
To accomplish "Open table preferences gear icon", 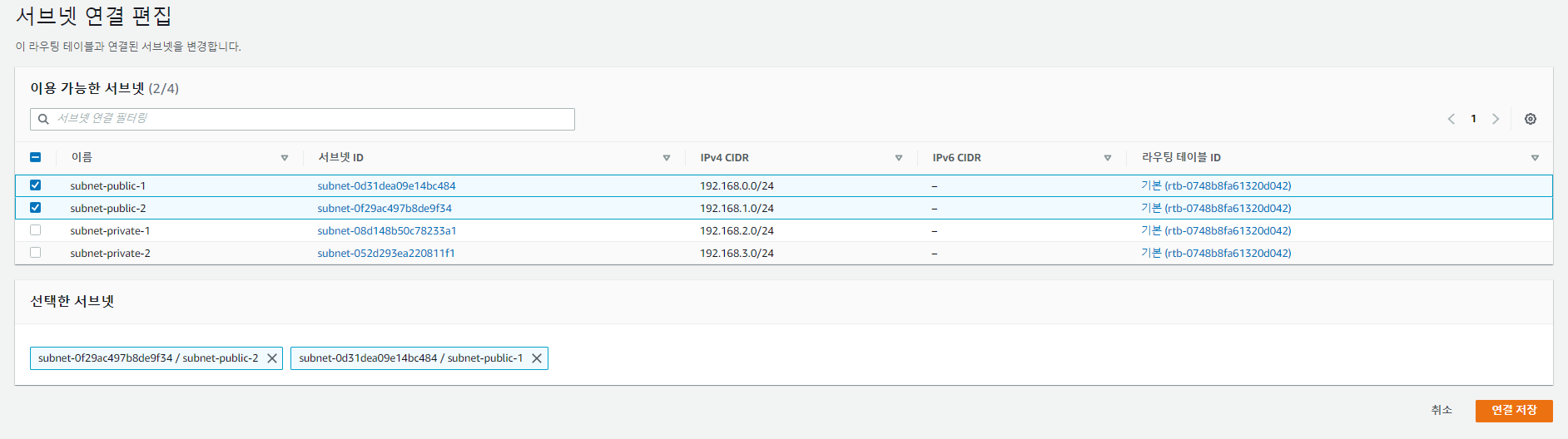I will pyautogui.click(x=1530, y=119).
